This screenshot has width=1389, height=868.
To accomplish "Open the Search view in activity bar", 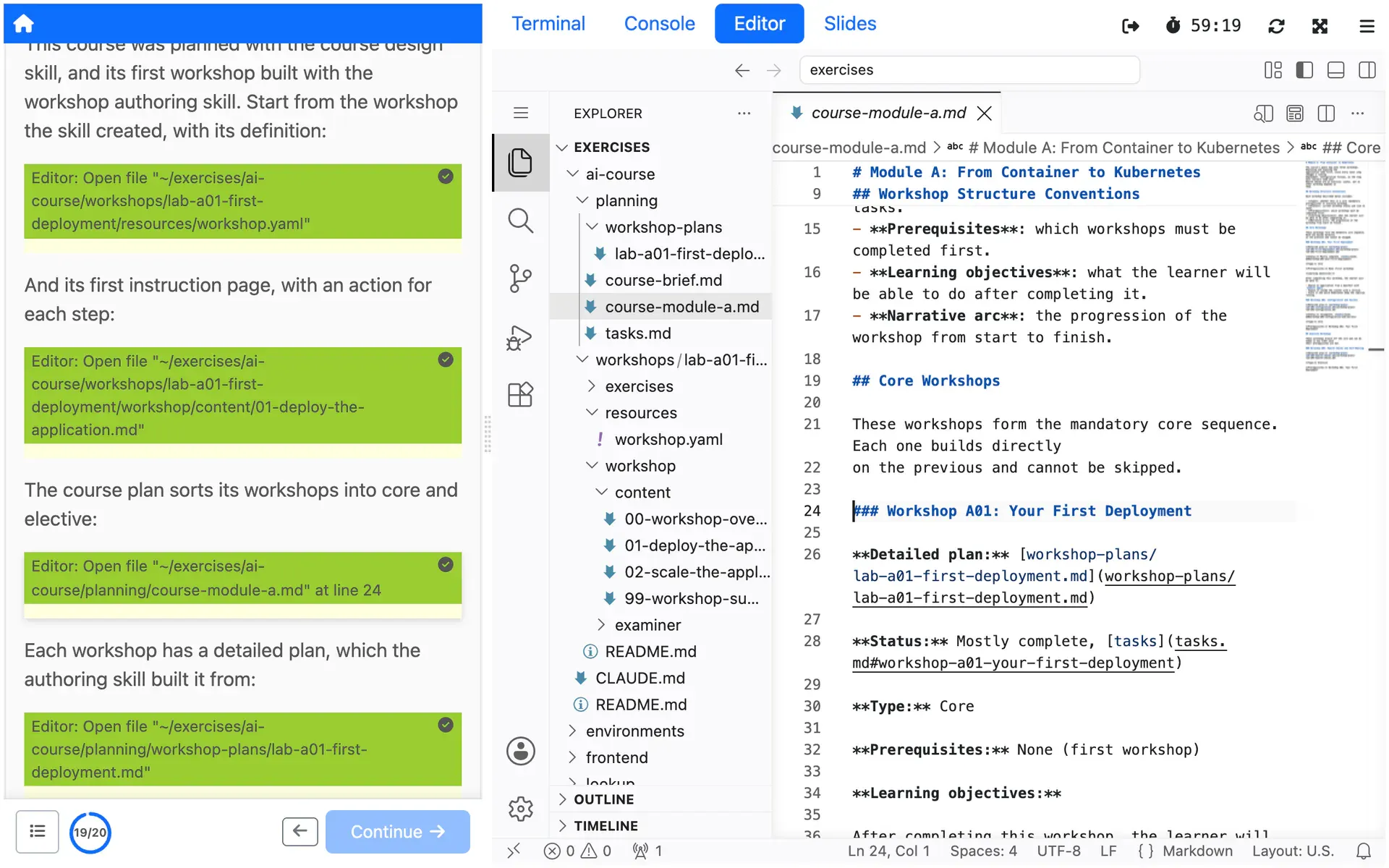I will [x=520, y=221].
